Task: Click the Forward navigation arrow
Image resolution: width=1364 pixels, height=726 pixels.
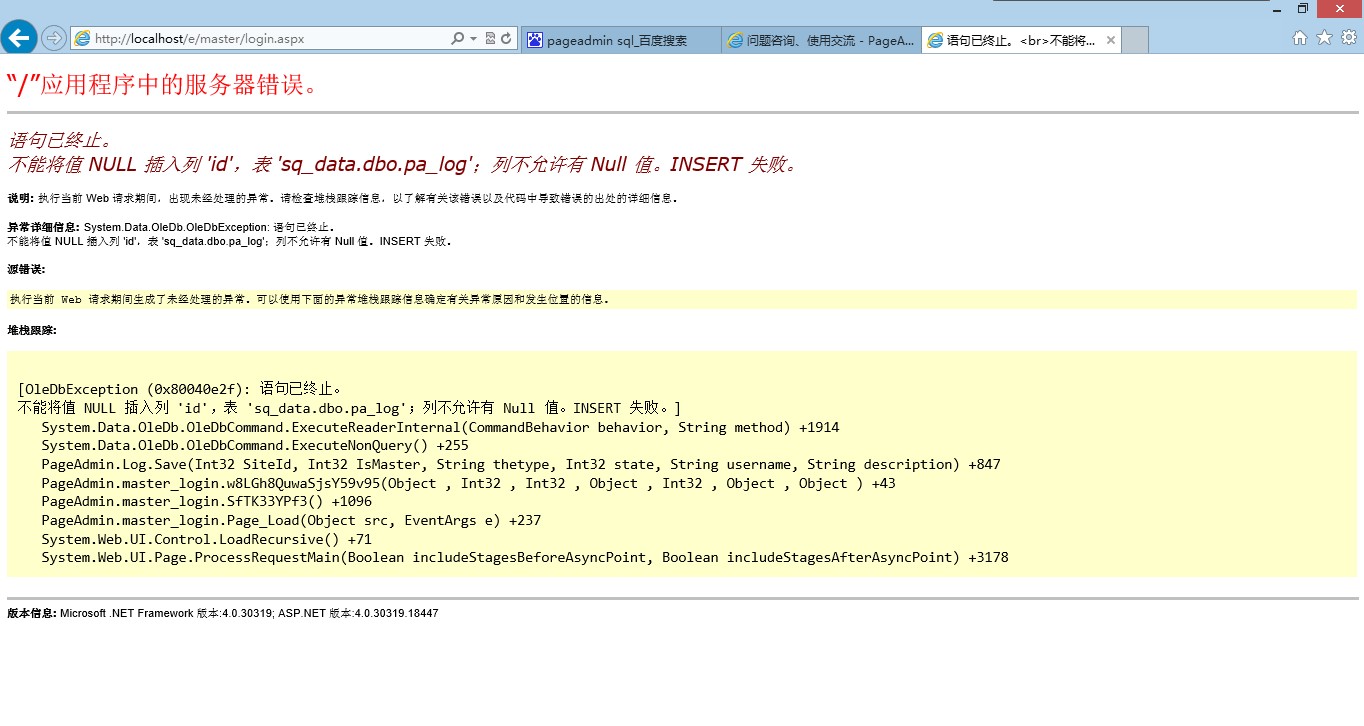Action: click(54, 38)
